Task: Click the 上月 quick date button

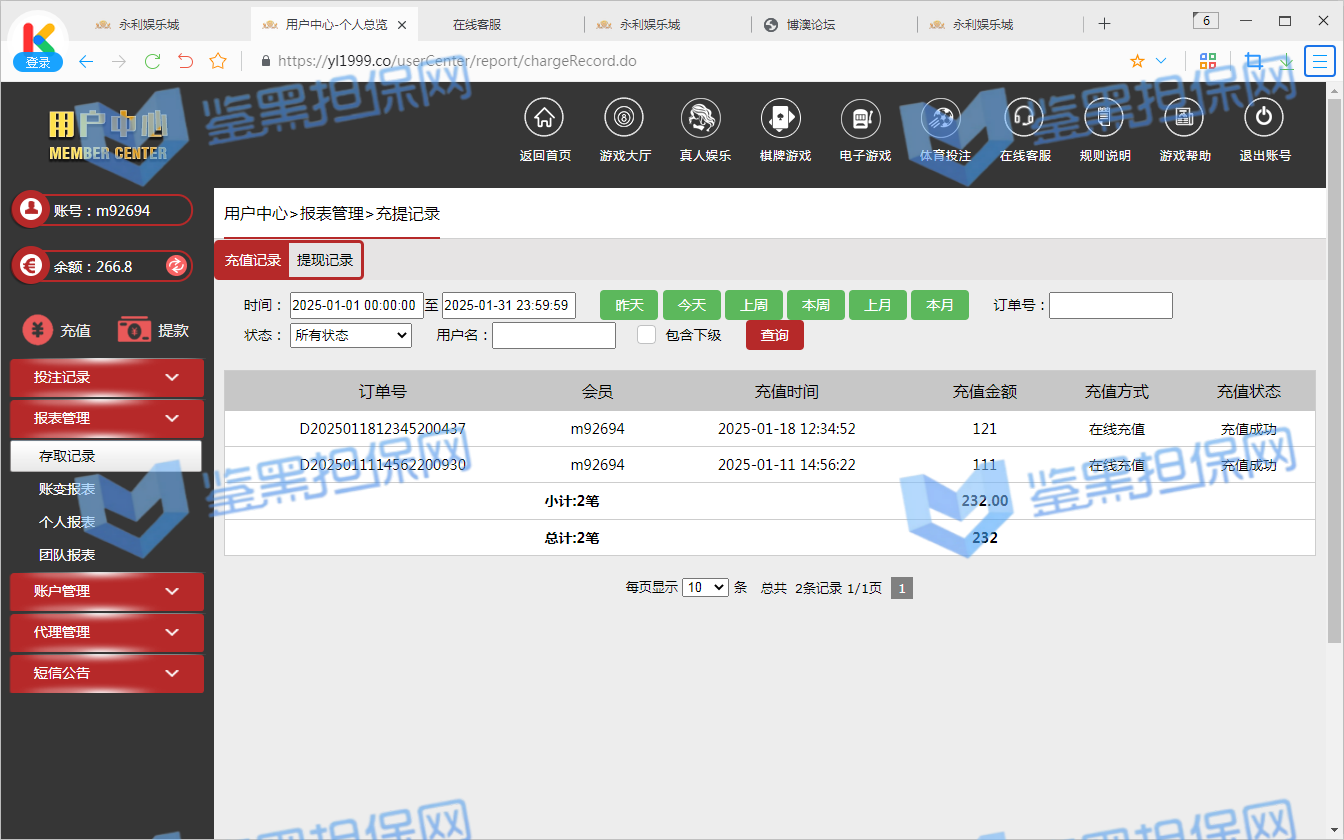Action: pyautogui.click(x=878, y=305)
